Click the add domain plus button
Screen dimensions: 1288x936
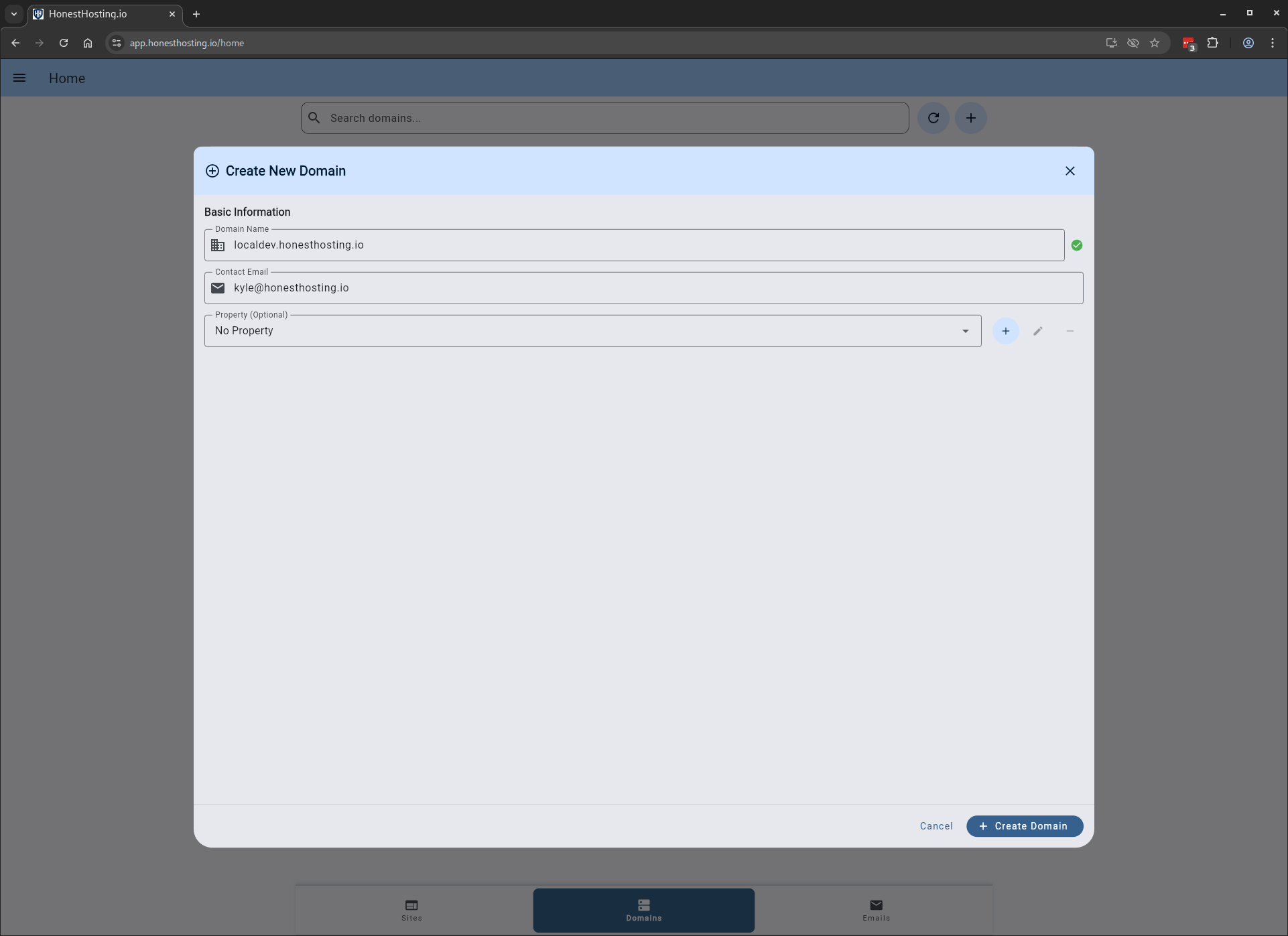(970, 118)
